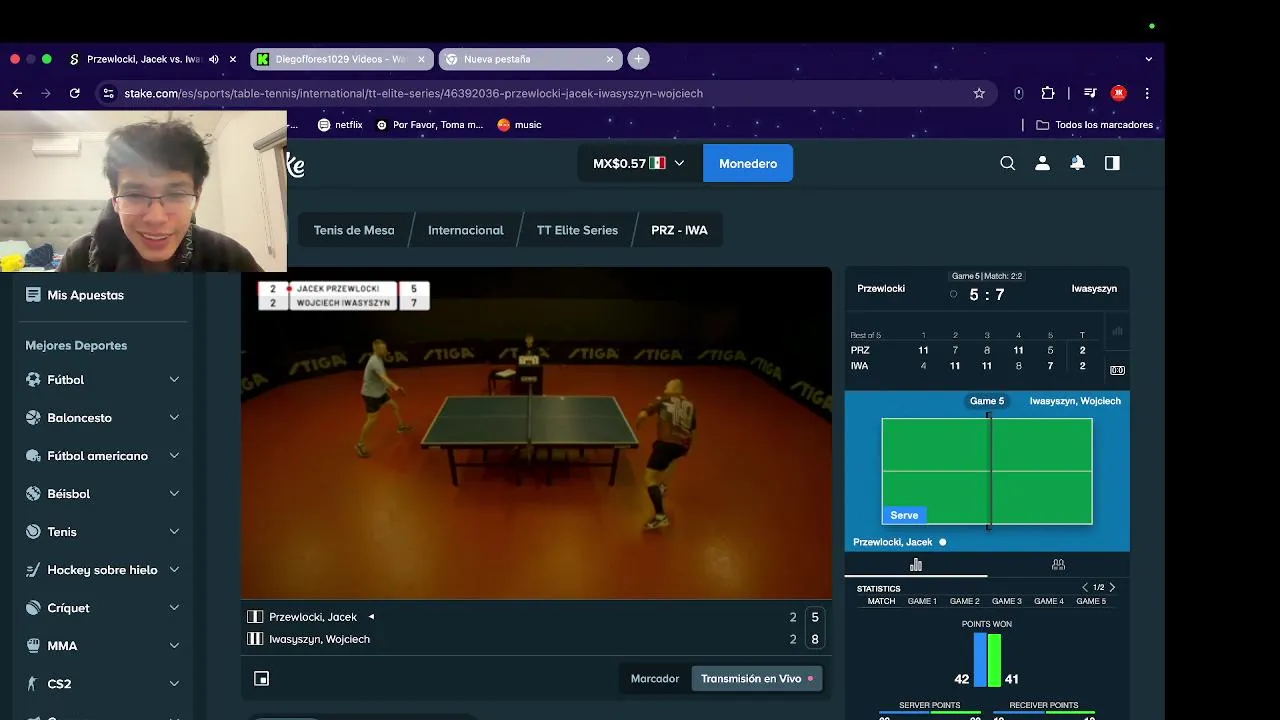Open the scoreboard bar chart statistics icon

916,565
